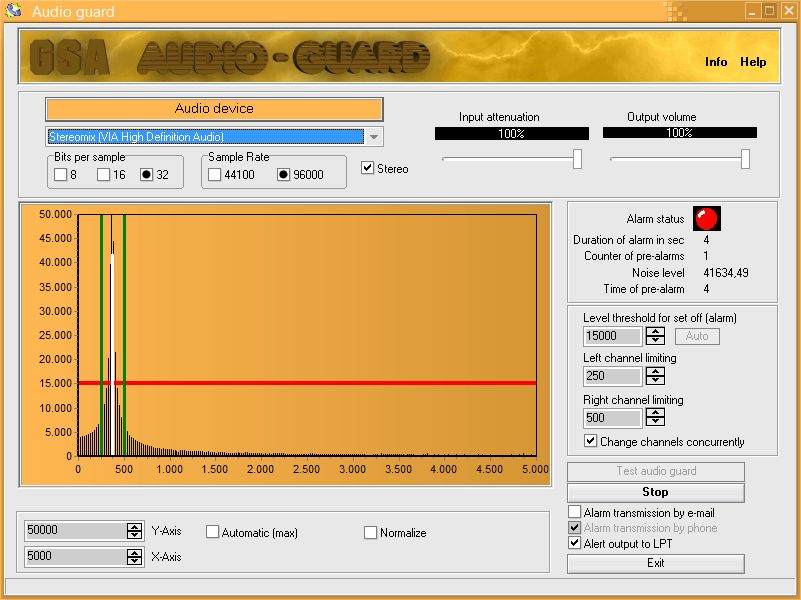Viewport: 801px width, 600px height.
Task: Click the Stop button
Action: (x=655, y=492)
